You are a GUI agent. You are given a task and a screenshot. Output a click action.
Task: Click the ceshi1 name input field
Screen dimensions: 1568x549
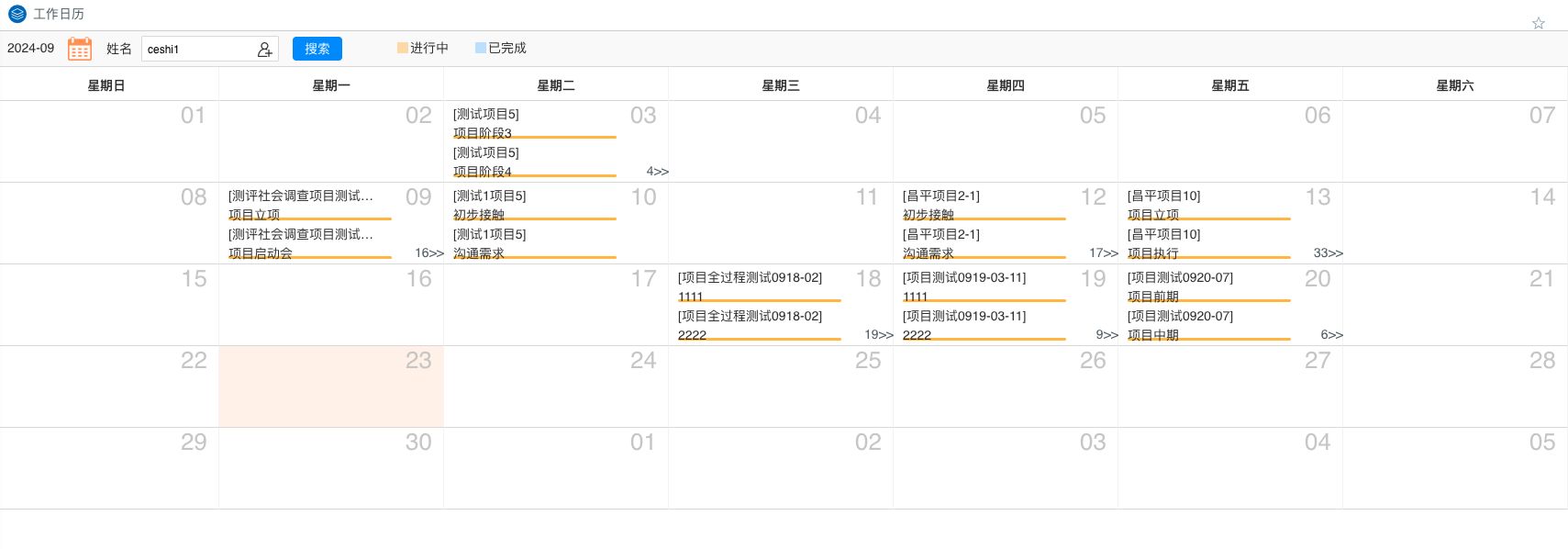pyautogui.click(x=197, y=50)
